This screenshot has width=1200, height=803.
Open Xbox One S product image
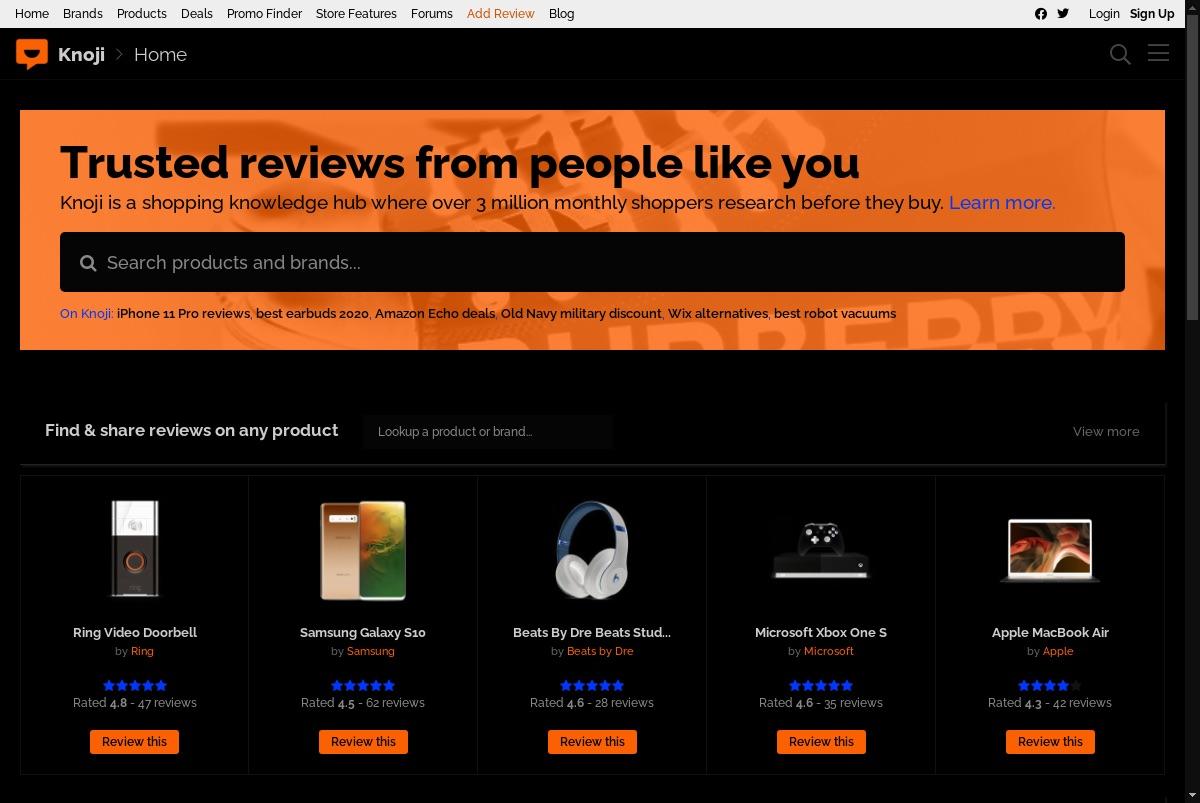pos(821,550)
